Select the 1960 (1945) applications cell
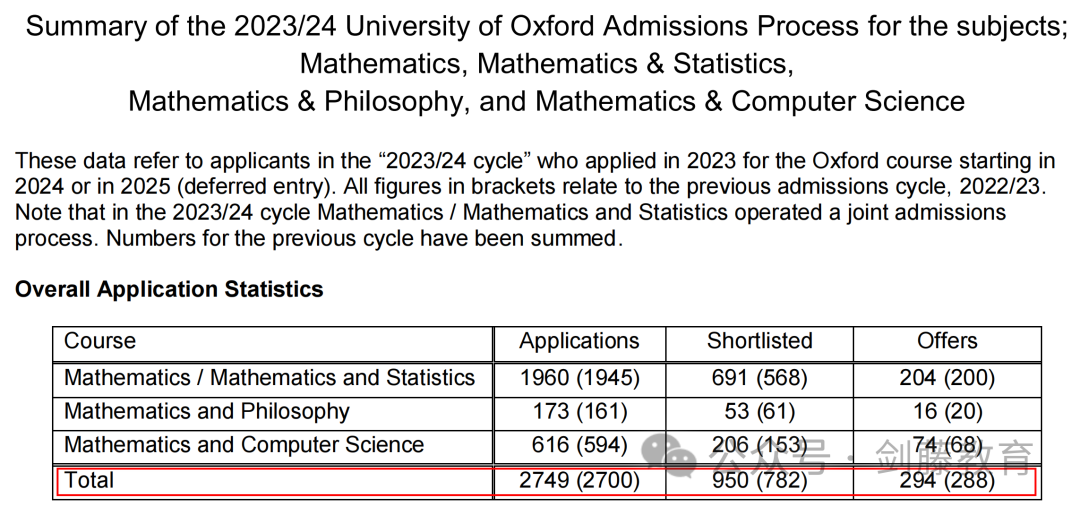1080x515 pixels. click(x=579, y=378)
